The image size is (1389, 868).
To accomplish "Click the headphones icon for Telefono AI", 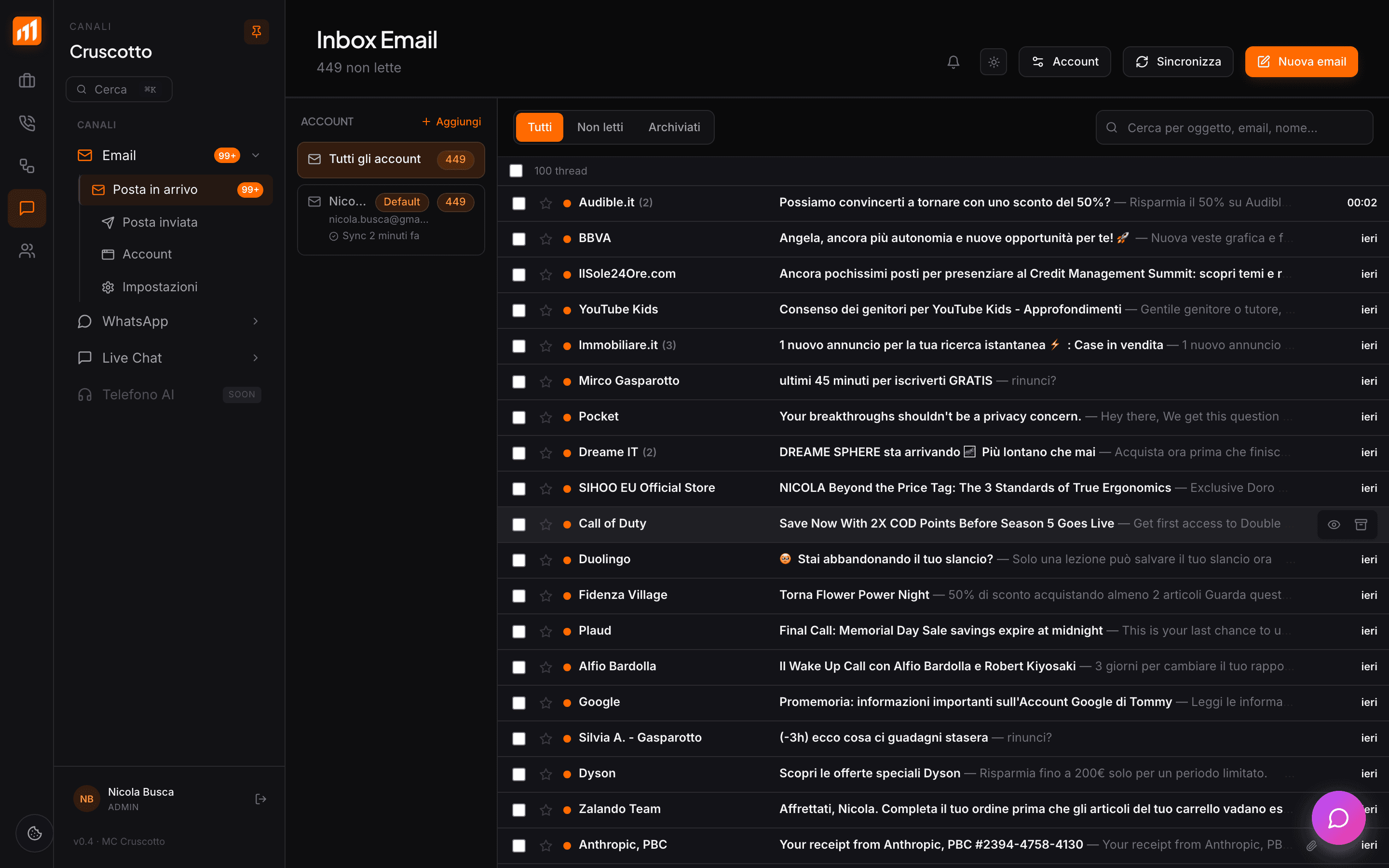I will tap(85, 394).
